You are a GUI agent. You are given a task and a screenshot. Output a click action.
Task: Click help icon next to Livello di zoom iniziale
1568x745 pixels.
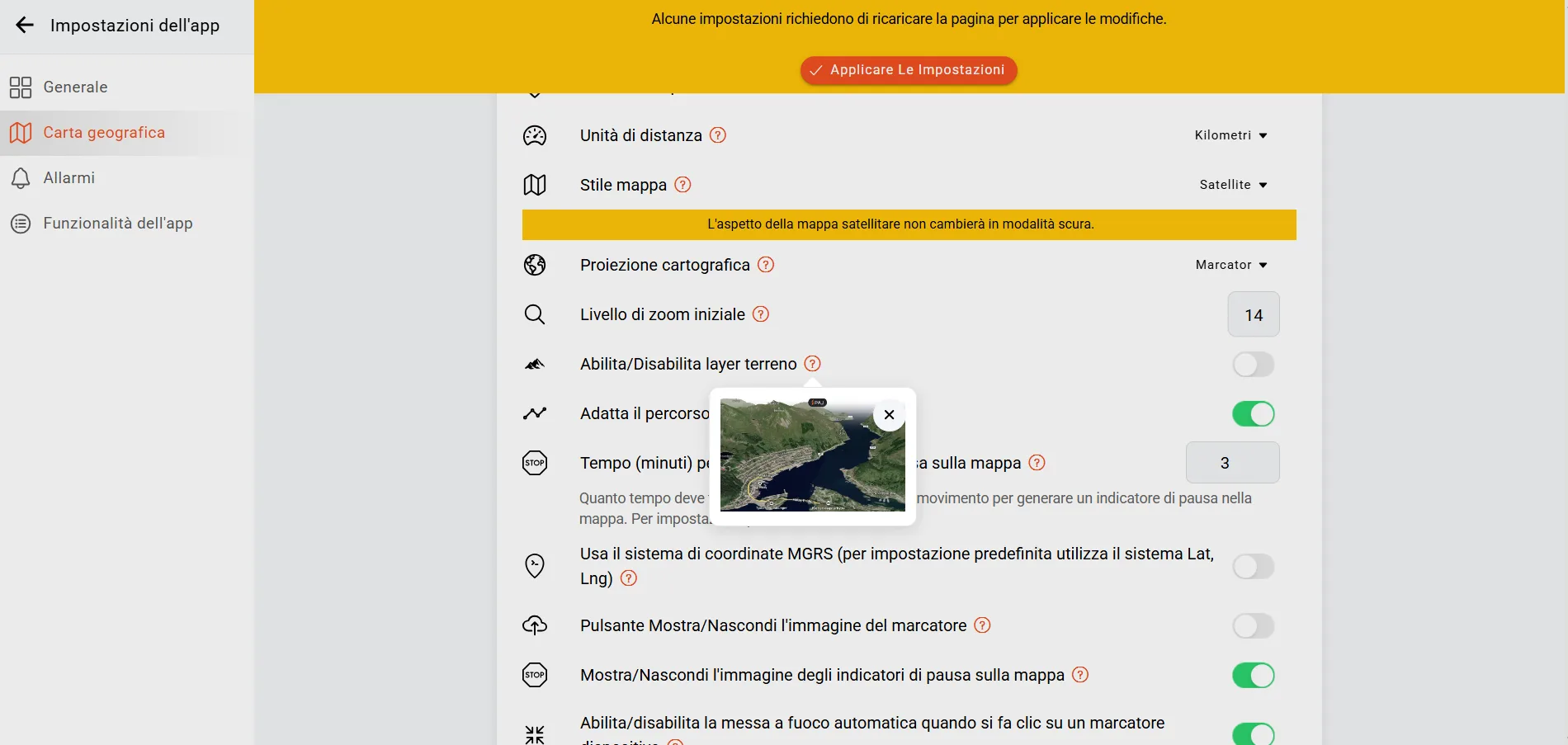(x=761, y=314)
